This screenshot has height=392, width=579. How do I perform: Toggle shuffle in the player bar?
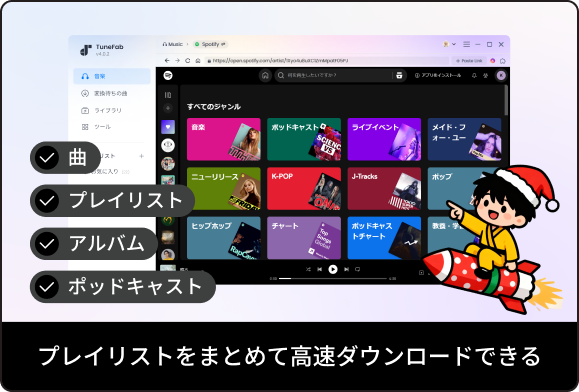coord(308,269)
